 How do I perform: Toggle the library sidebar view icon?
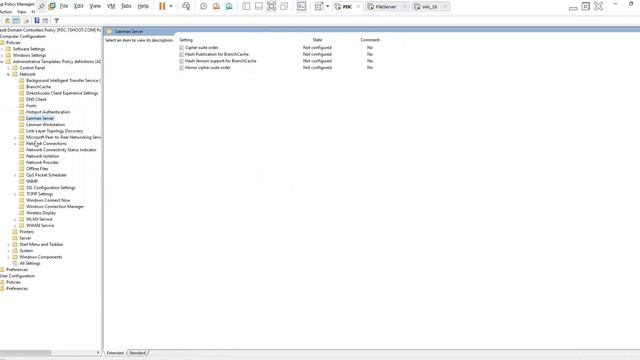pyautogui.click(x=246, y=6)
